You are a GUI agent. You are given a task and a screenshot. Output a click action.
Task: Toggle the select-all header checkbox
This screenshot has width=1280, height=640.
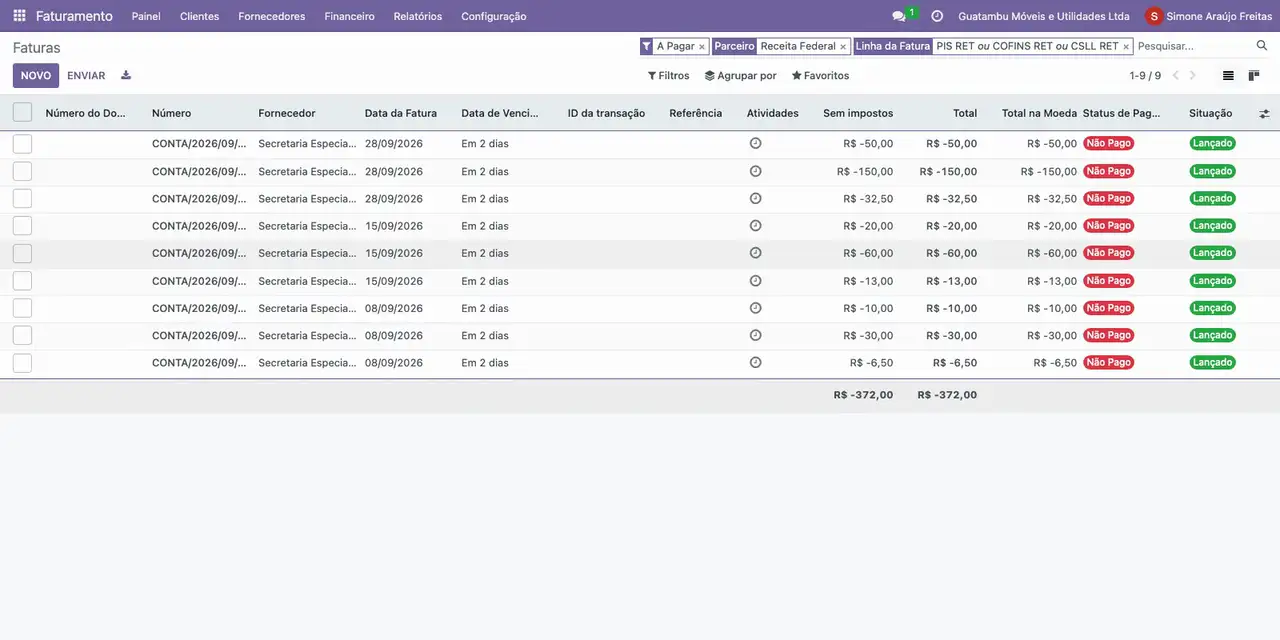(x=22, y=113)
